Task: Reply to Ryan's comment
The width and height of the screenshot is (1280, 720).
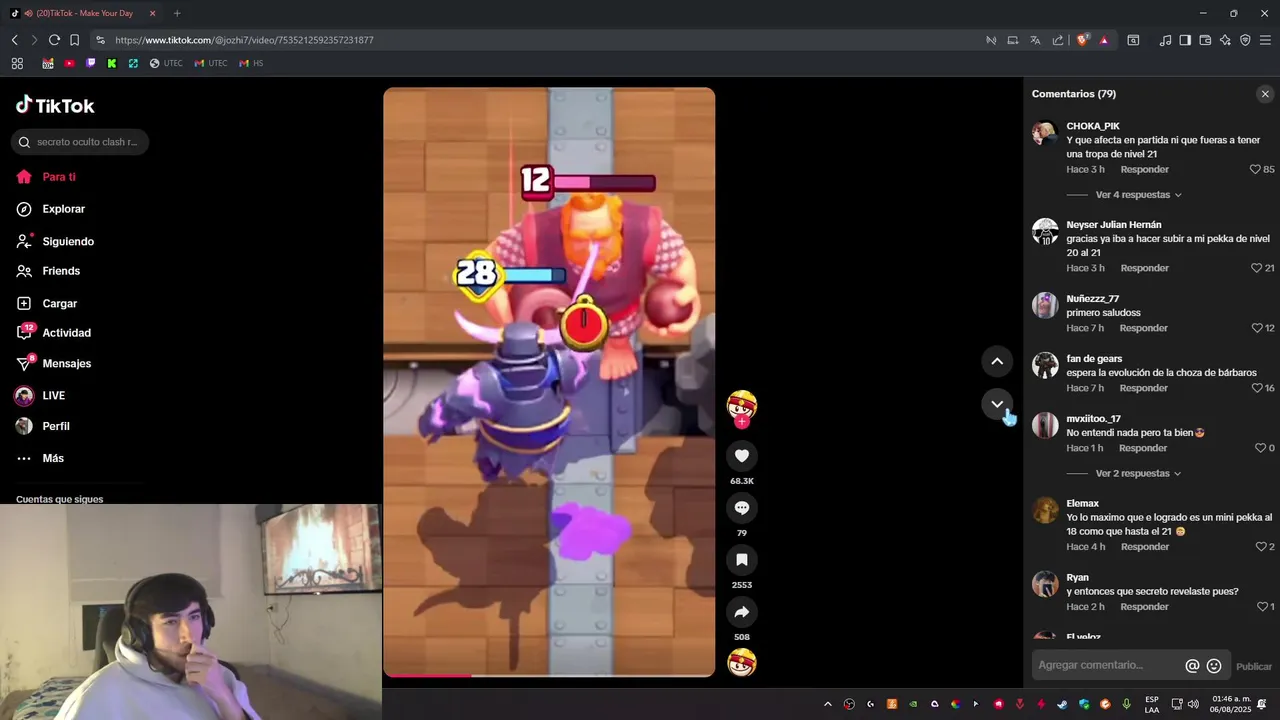Action: click(x=1145, y=607)
